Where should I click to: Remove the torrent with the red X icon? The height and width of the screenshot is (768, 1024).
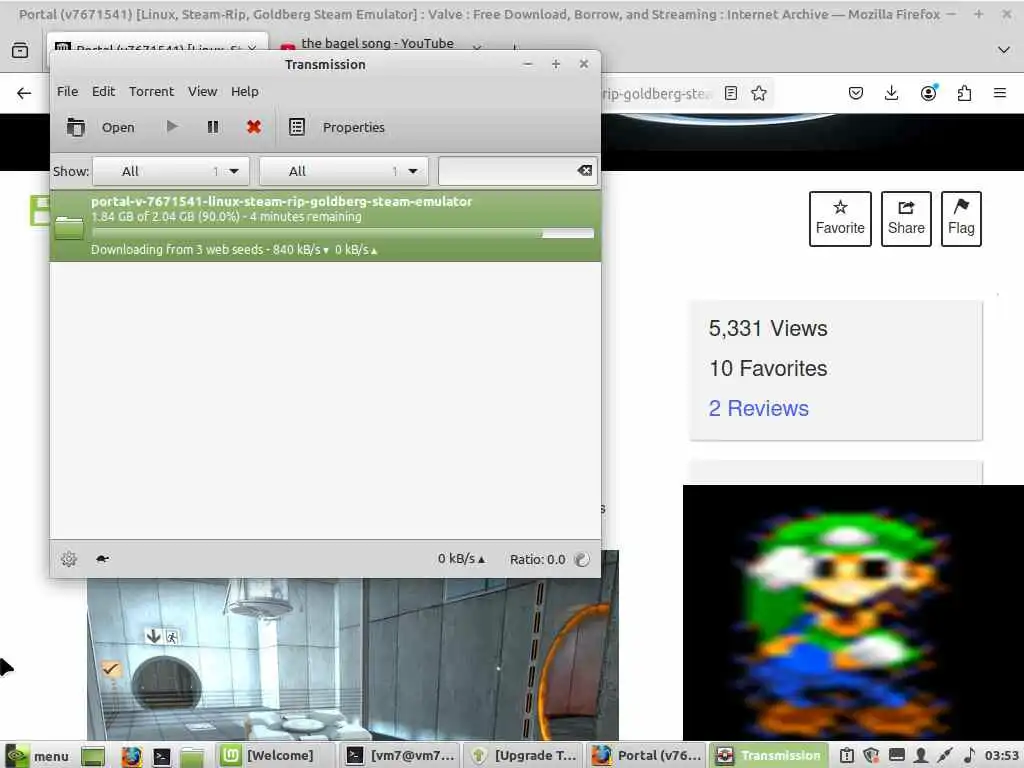point(254,127)
